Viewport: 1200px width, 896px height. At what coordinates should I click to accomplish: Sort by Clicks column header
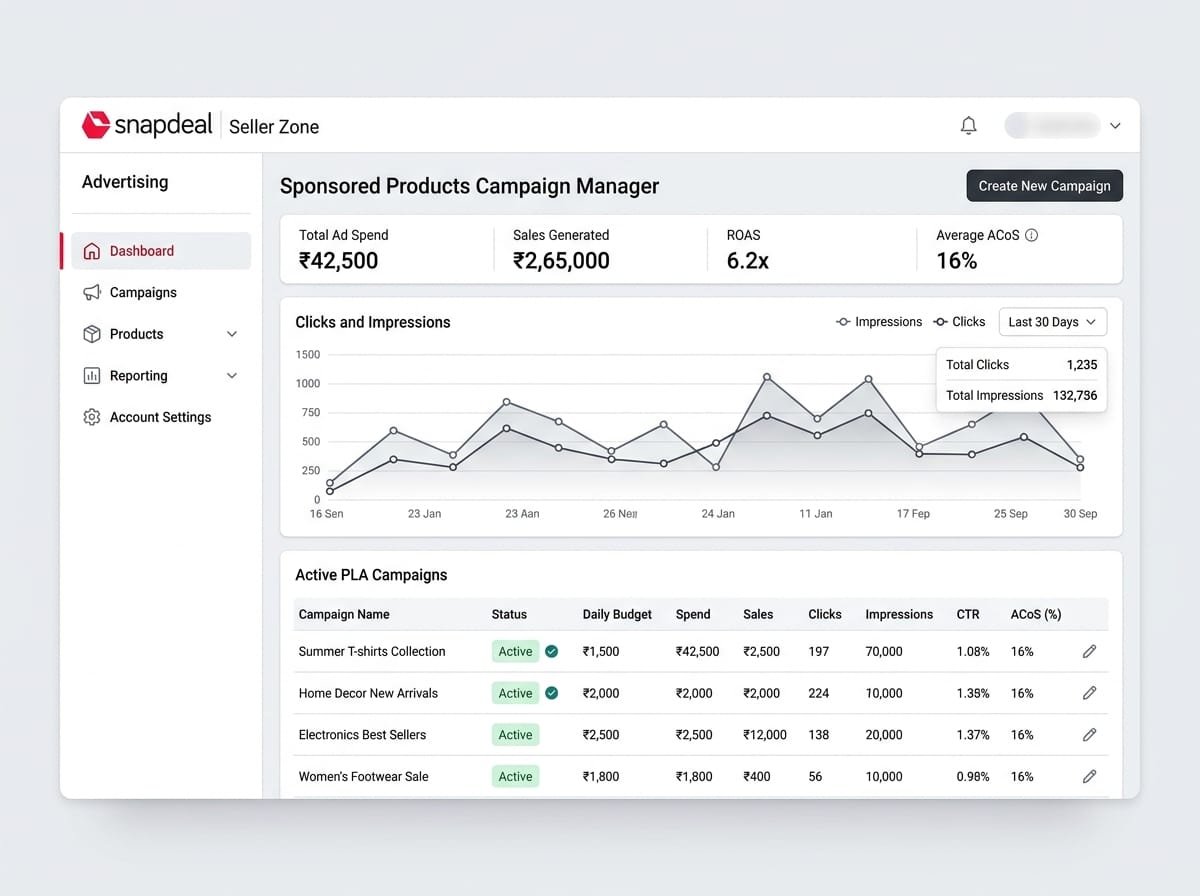825,614
